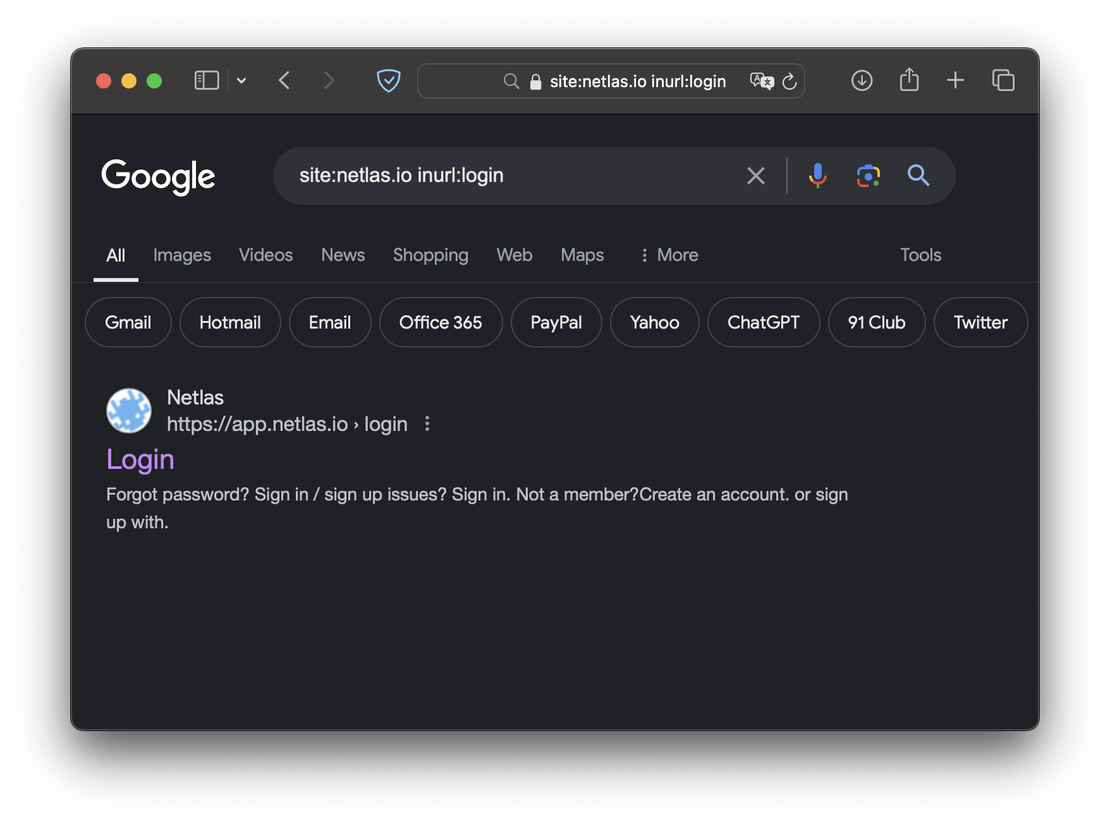This screenshot has height=824, width=1110.
Task: Select the Gmail suggestion chip
Action: (x=128, y=322)
